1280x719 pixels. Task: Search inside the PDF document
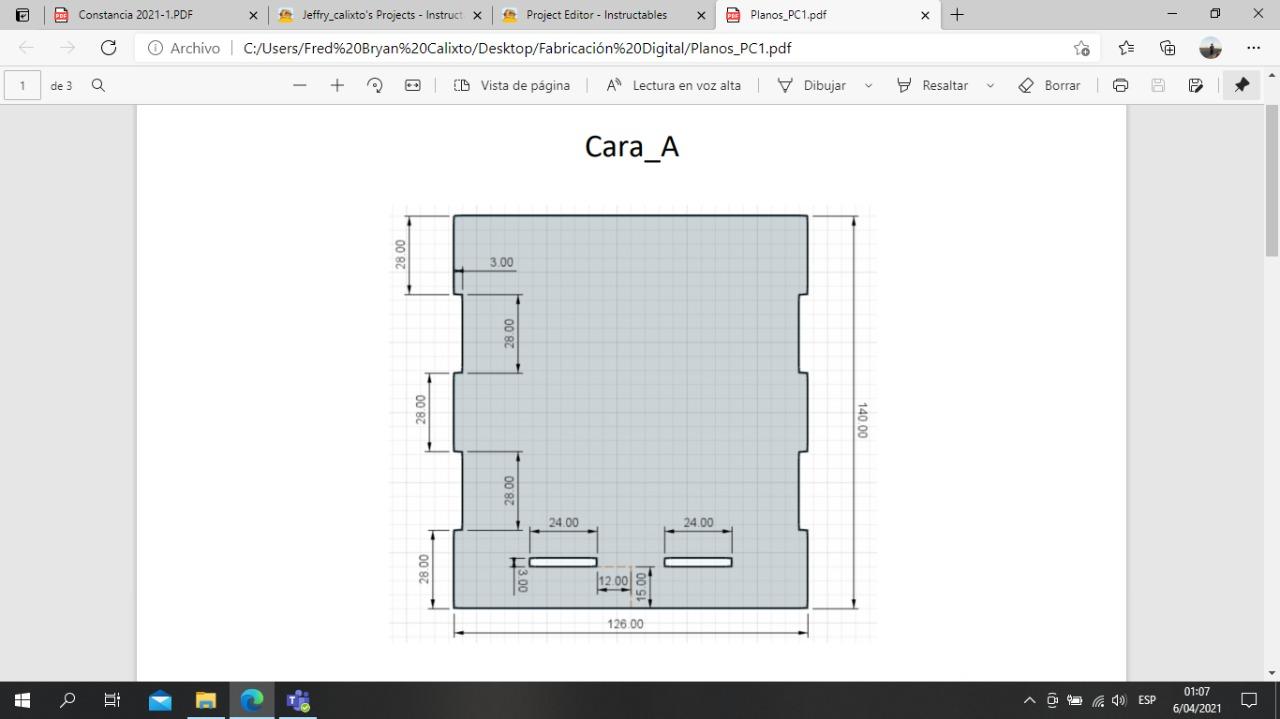pos(98,86)
